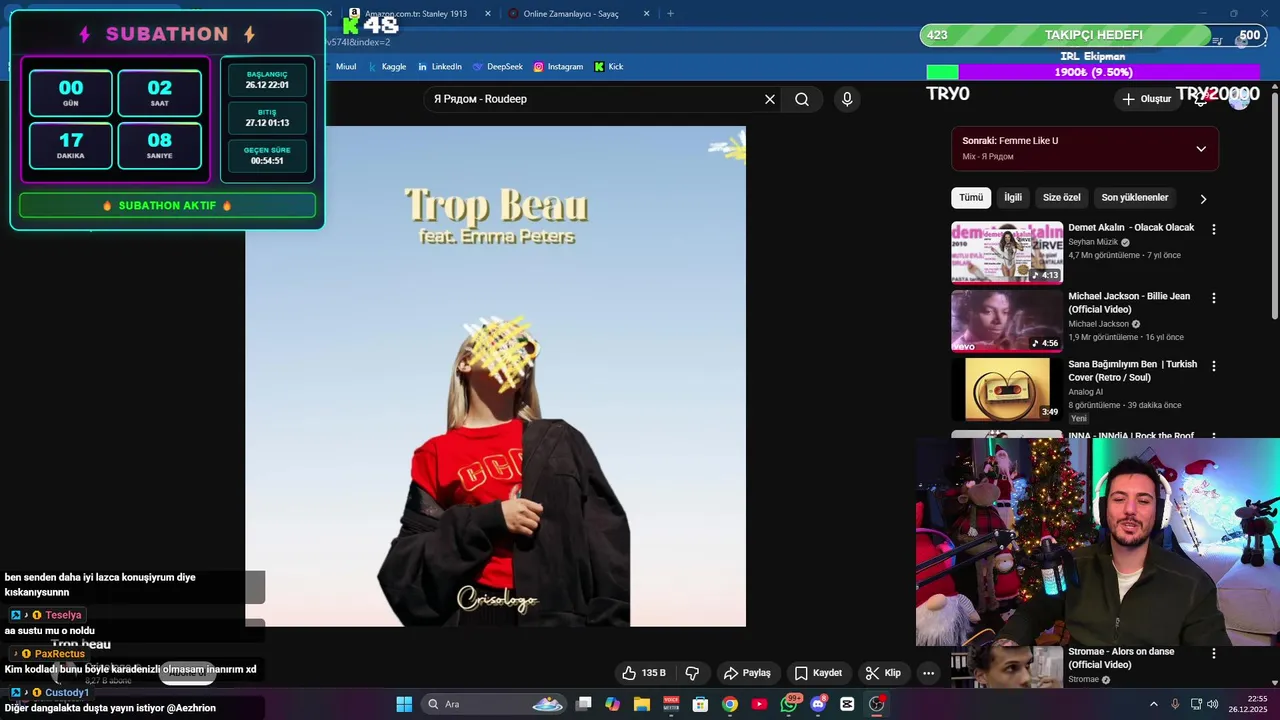The image size is (1280, 720).
Task: Launch Copilot from the taskbar
Action: (613, 704)
